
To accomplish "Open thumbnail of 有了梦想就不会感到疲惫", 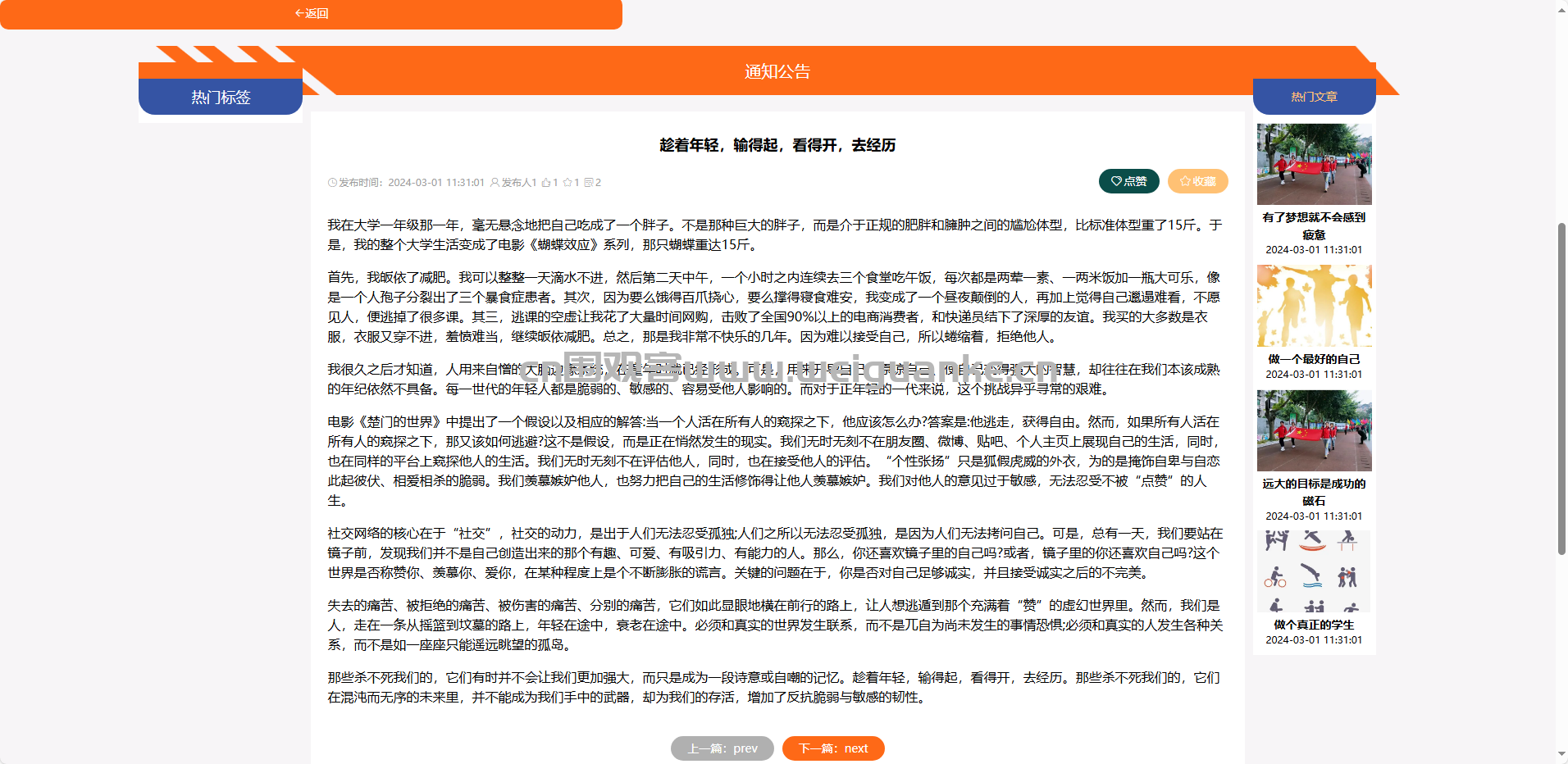I will click(x=1314, y=164).
